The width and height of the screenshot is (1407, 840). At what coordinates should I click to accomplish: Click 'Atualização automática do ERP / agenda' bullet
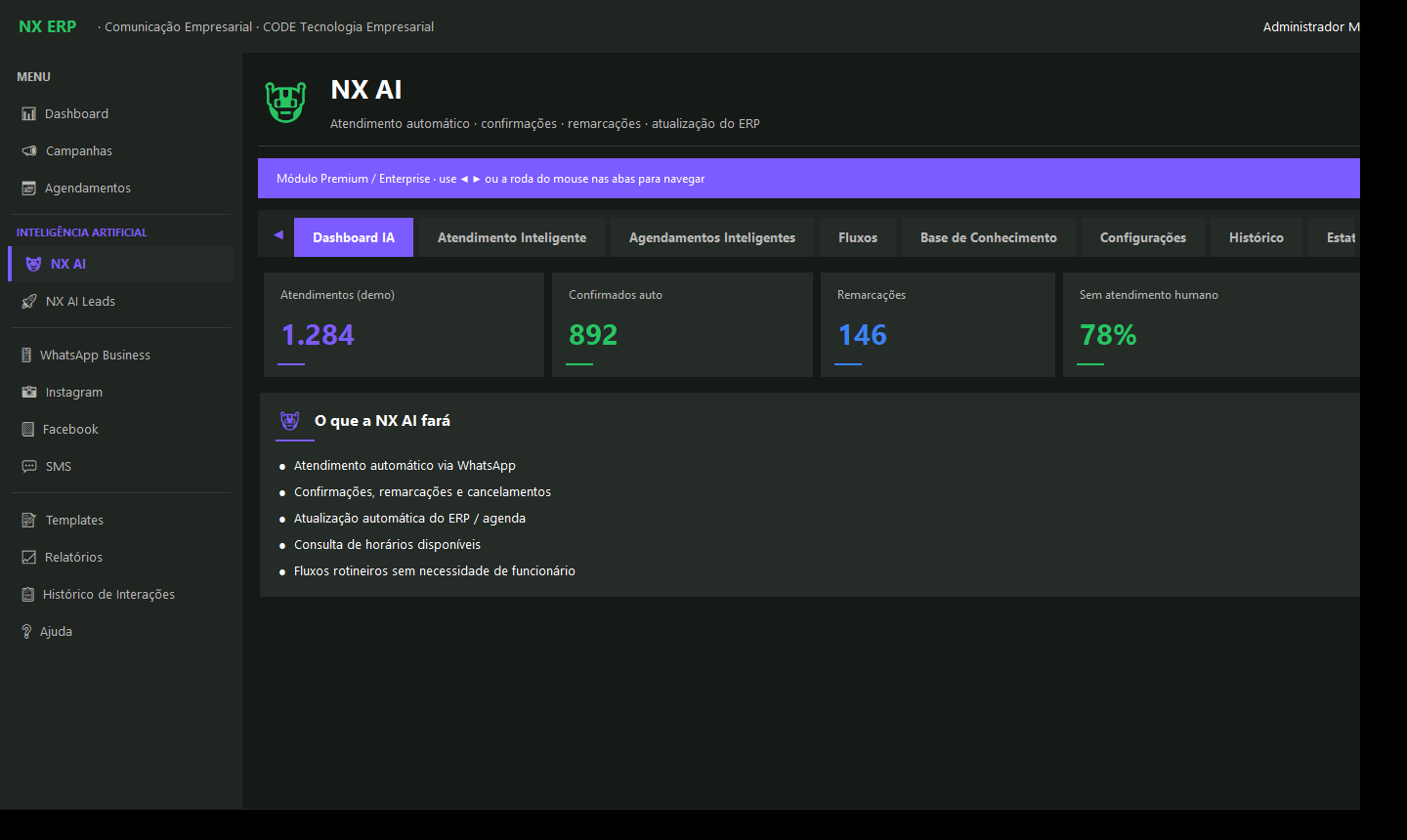(409, 519)
